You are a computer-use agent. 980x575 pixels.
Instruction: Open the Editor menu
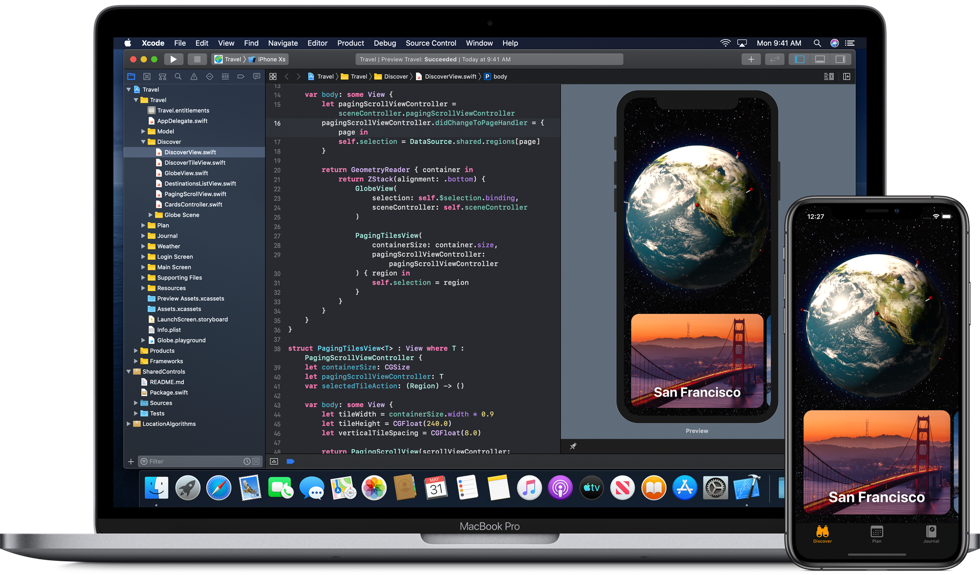click(x=318, y=43)
